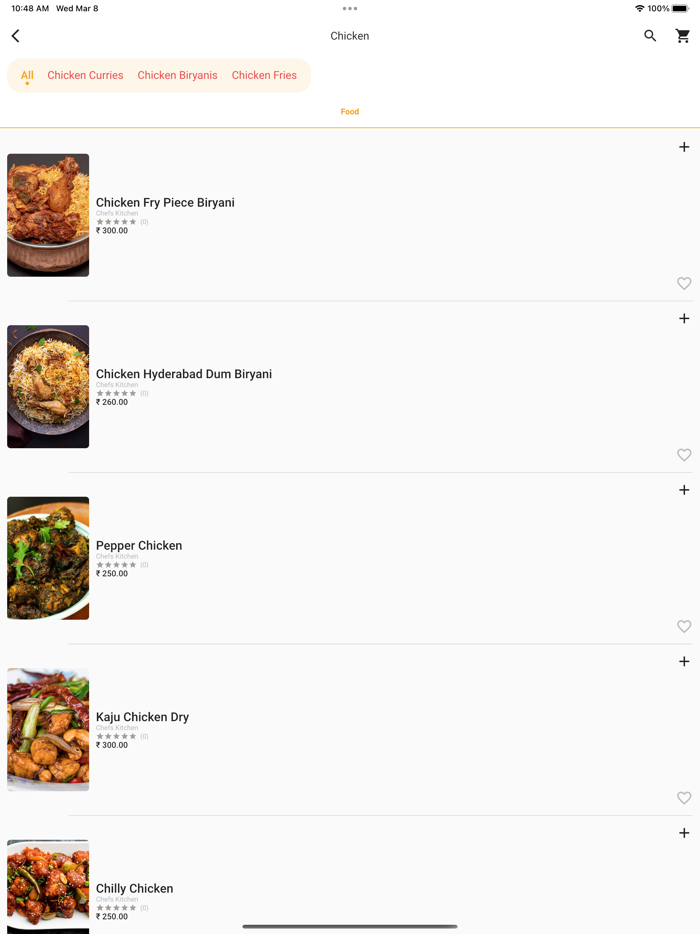
Task: View Kaju Chicken Dry photo
Action: (x=48, y=730)
